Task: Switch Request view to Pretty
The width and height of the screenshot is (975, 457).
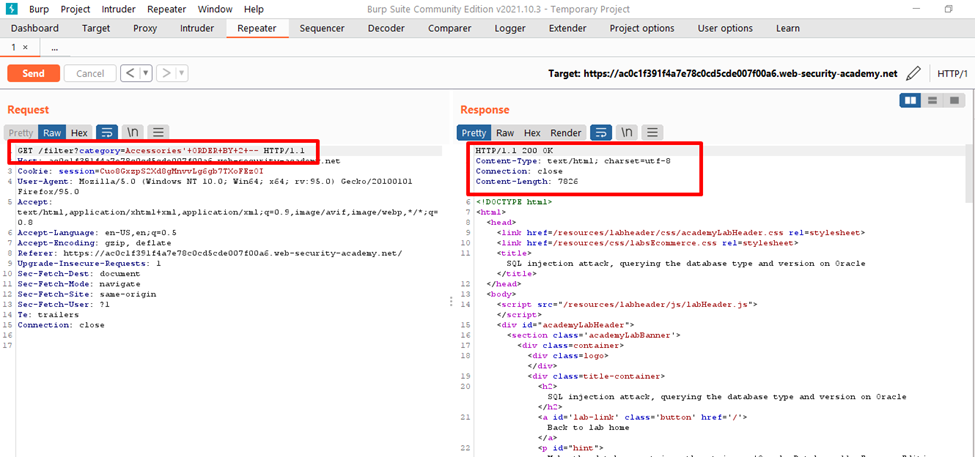Action: [x=21, y=132]
